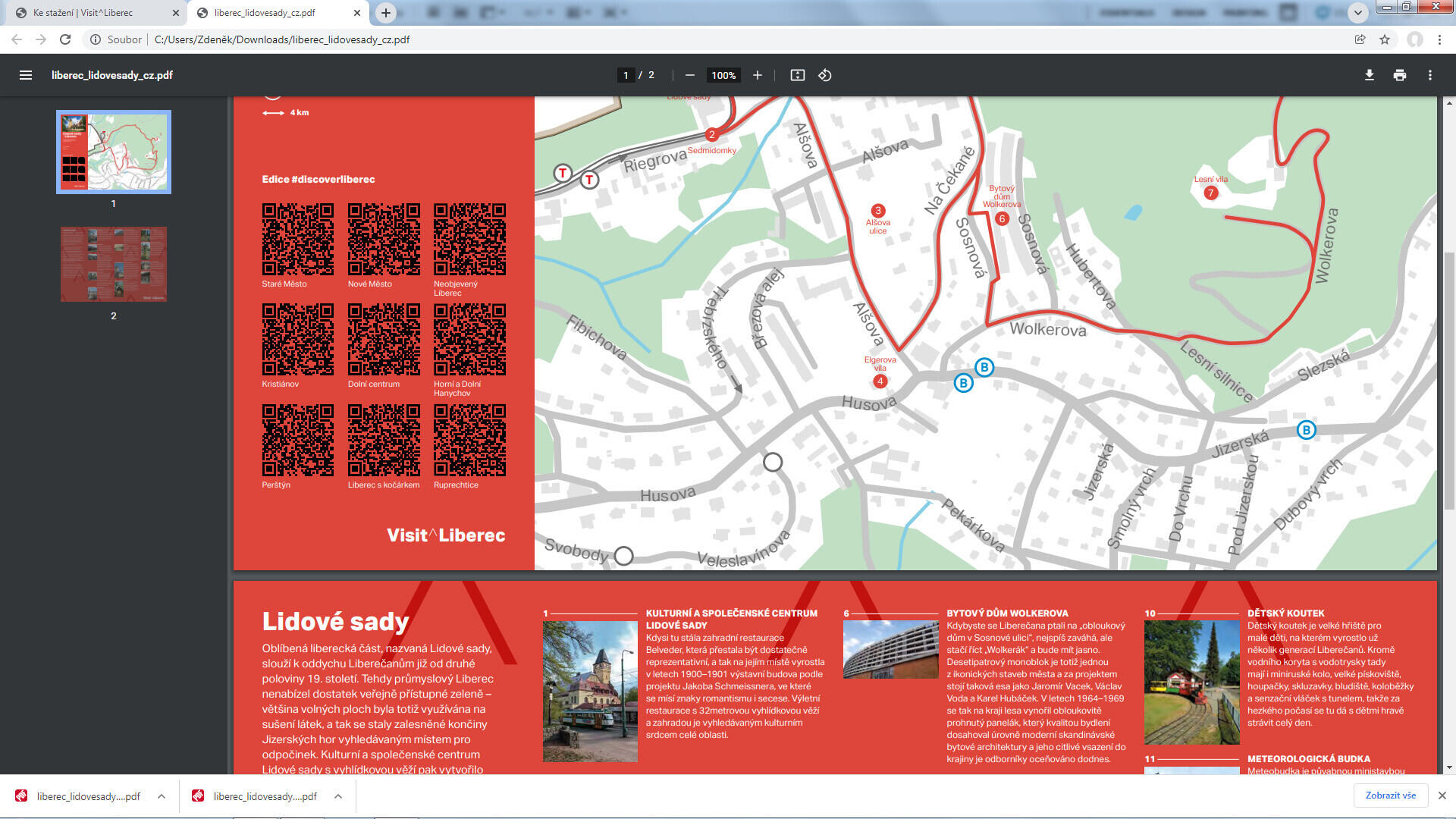The image size is (1456, 819).
Task: Close the liberec_lidovesady_cz.pdf tab
Action: click(x=357, y=13)
